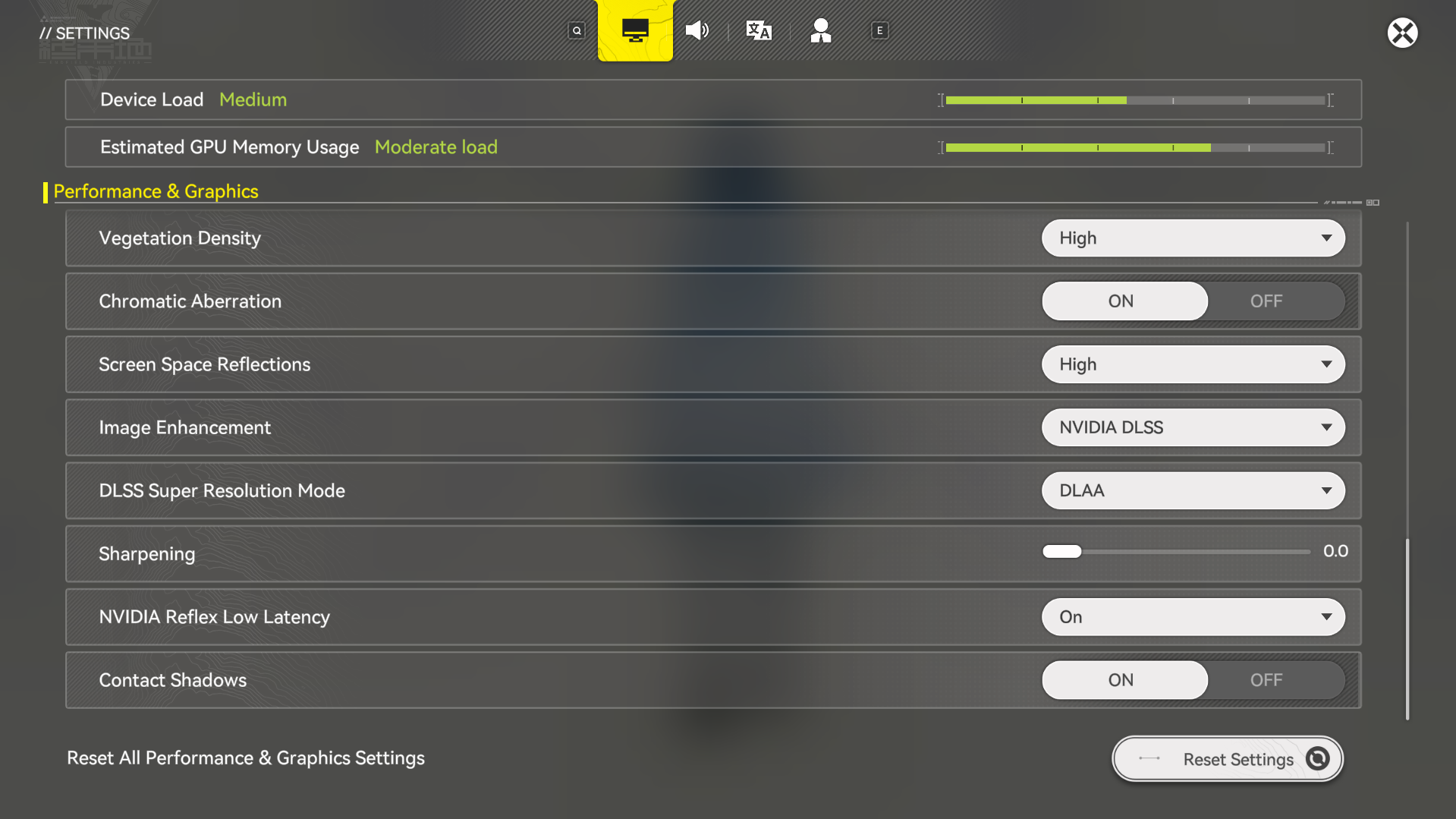The width and height of the screenshot is (1456, 819).
Task: Click the E next-tab key icon
Action: point(879,30)
